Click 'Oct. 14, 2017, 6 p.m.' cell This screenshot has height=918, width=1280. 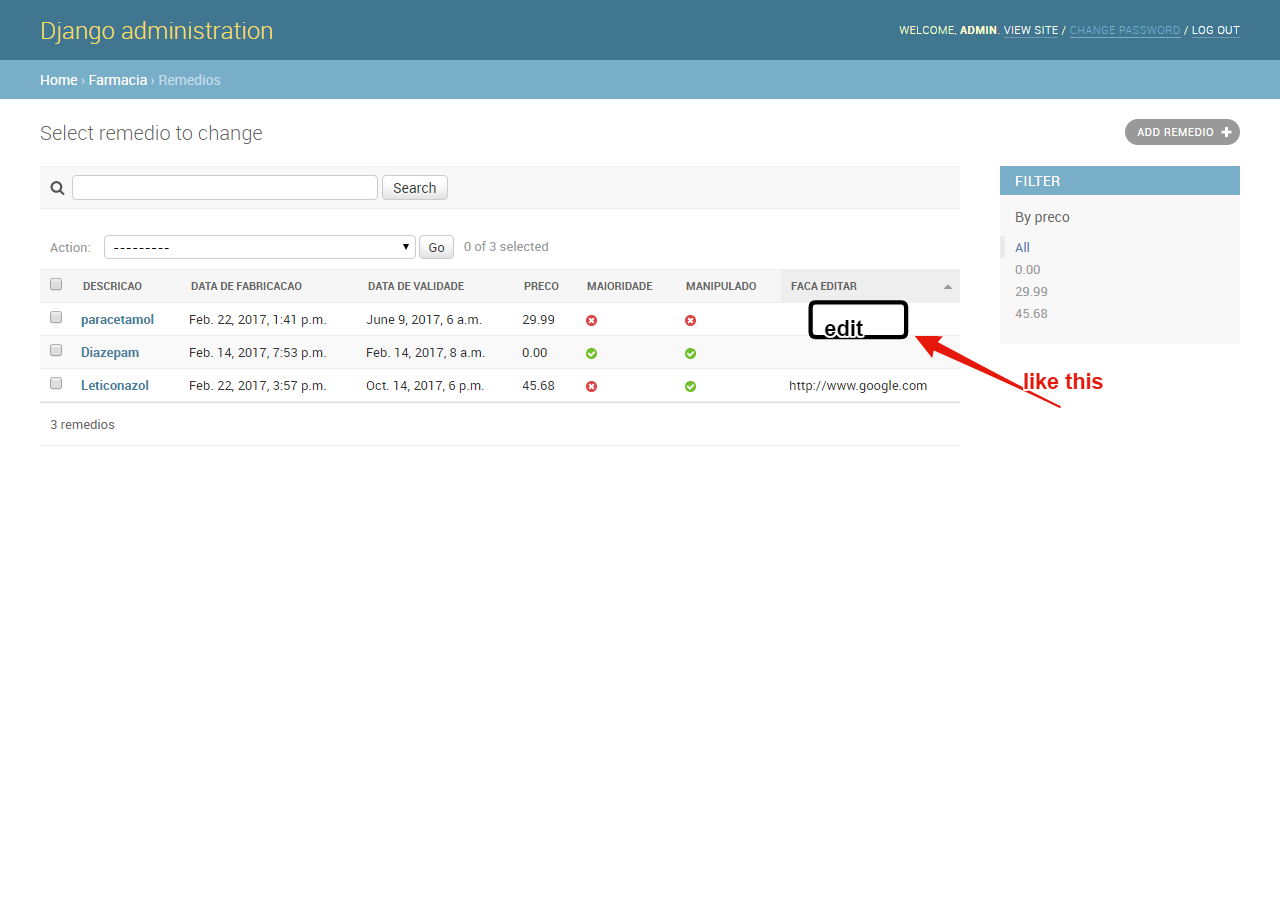(x=425, y=386)
